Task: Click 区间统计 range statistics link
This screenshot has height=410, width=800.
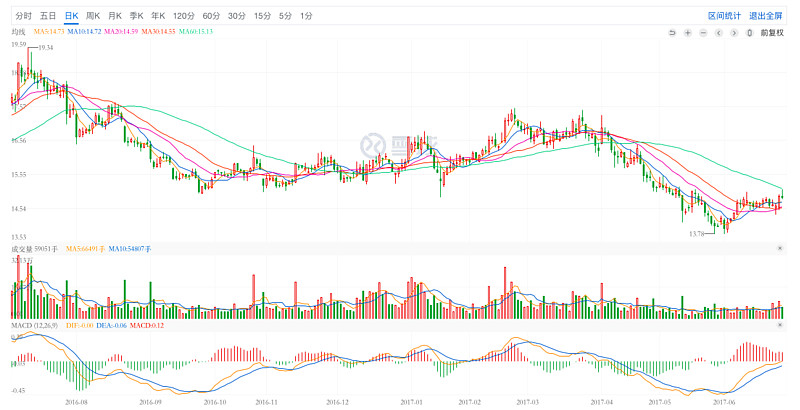Action: coord(724,16)
